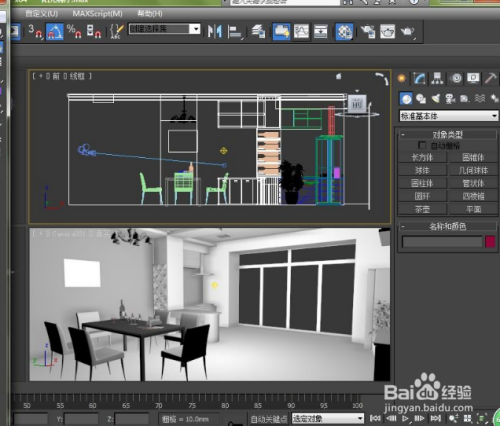Image resolution: width=500 pixels, height=426 pixels.
Task: Toggle the 自动关键点 auto key button
Action: point(269,419)
